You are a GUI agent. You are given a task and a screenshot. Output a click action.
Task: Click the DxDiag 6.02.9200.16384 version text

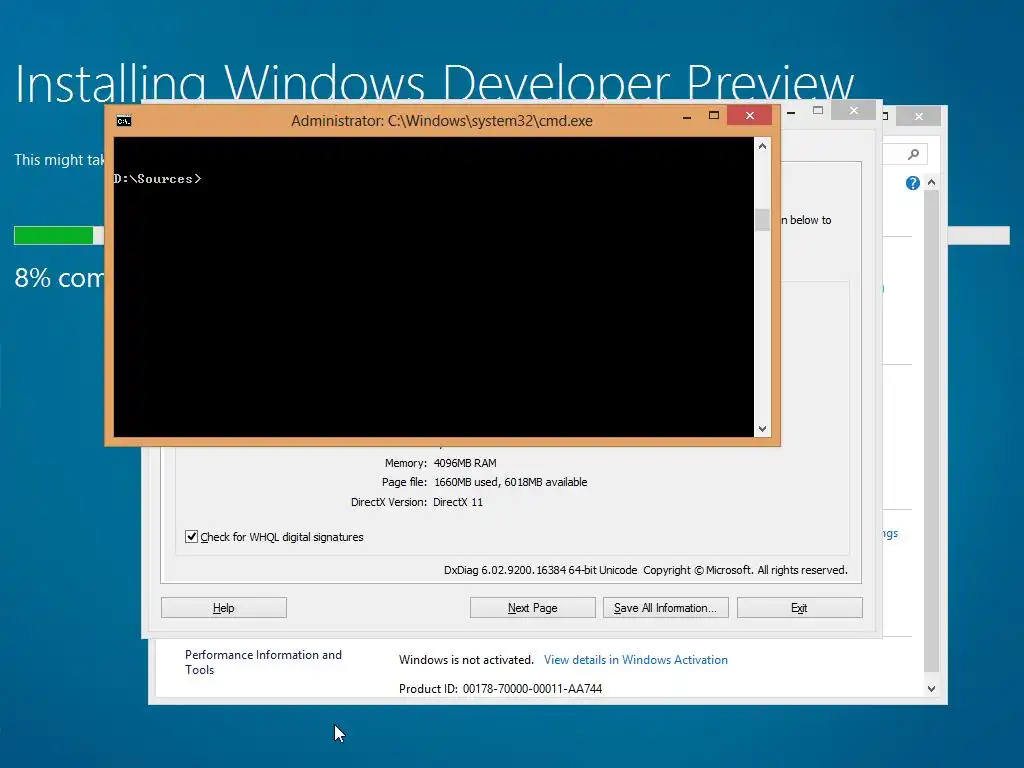[540, 570]
